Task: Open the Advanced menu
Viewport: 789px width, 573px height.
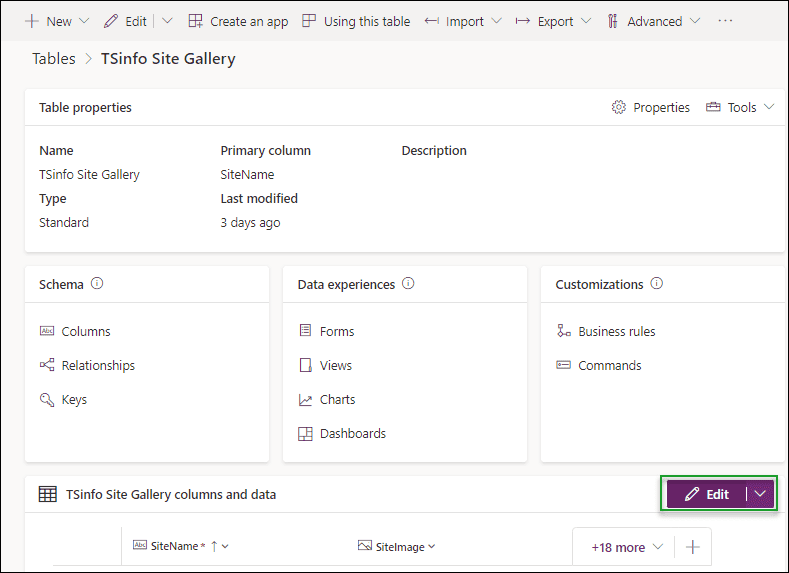Action: pyautogui.click(x=654, y=21)
